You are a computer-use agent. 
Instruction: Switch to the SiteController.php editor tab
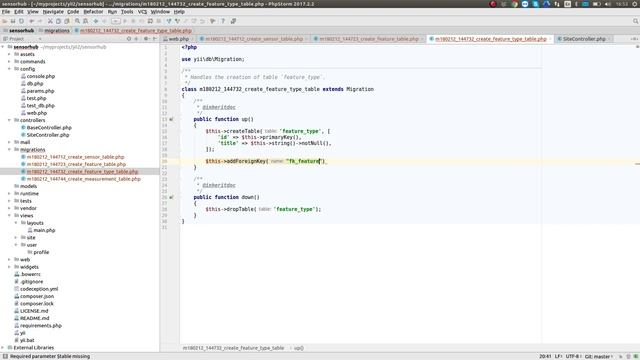[x=584, y=39]
